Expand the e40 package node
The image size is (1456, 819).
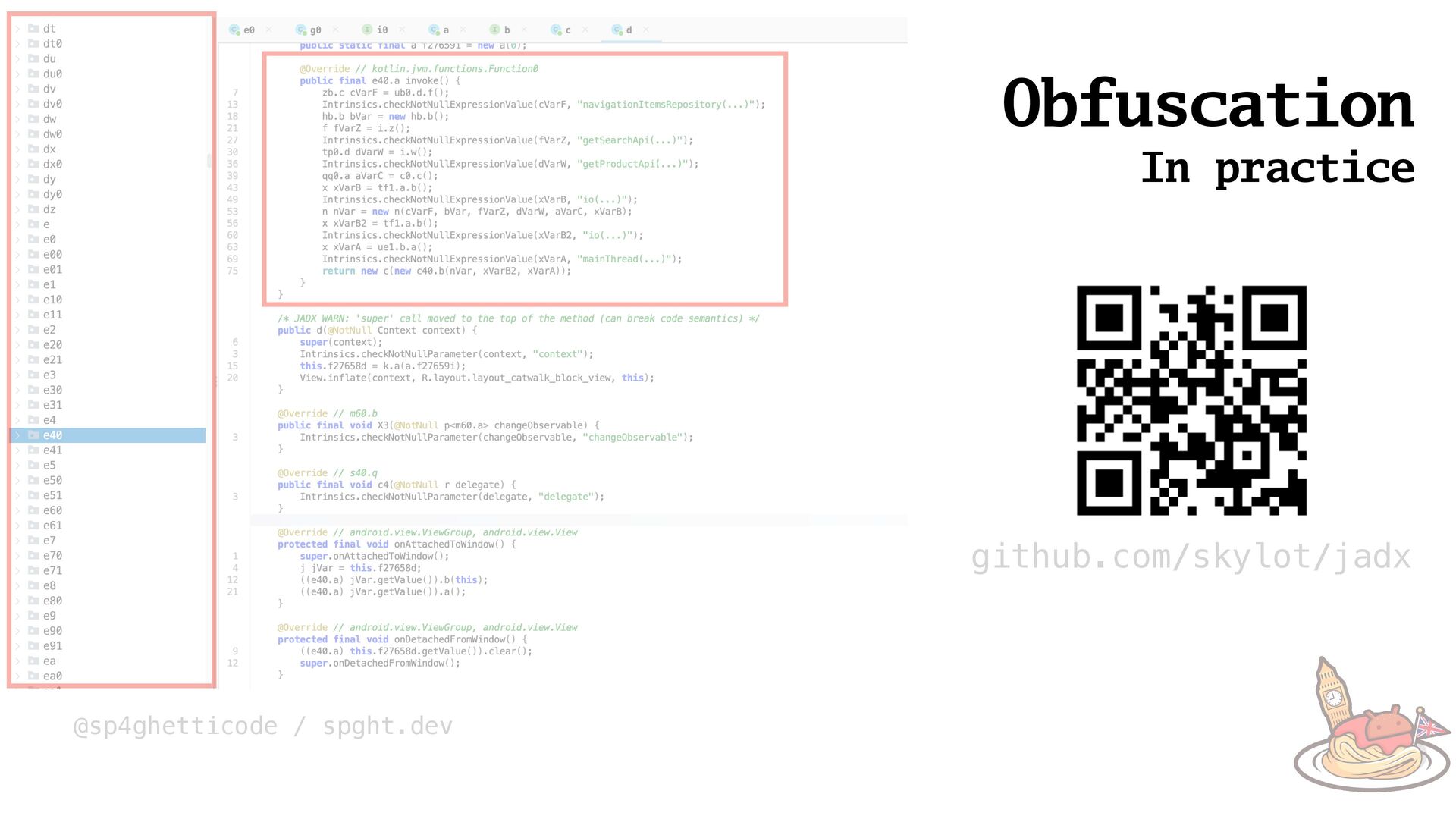[17, 435]
